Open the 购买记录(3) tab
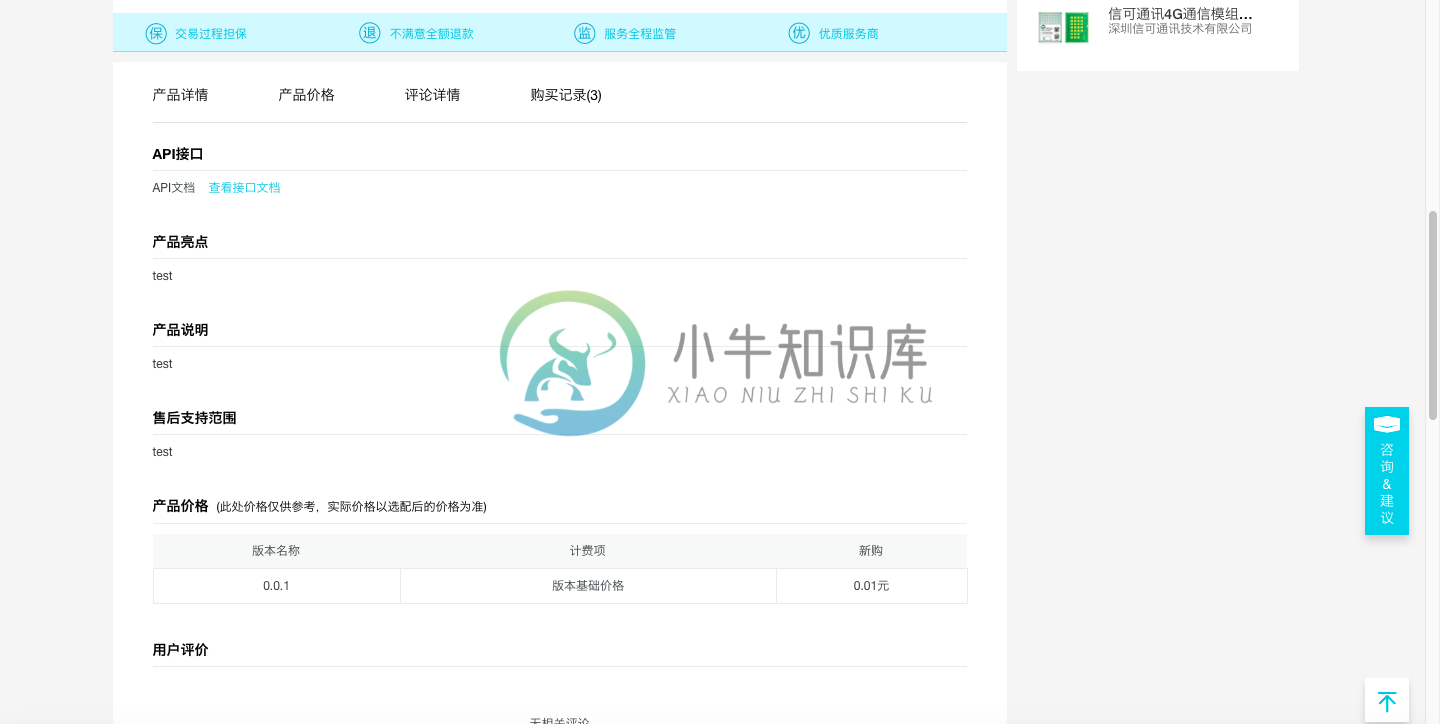This screenshot has height=724, width=1440. pyautogui.click(x=566, y=95)
